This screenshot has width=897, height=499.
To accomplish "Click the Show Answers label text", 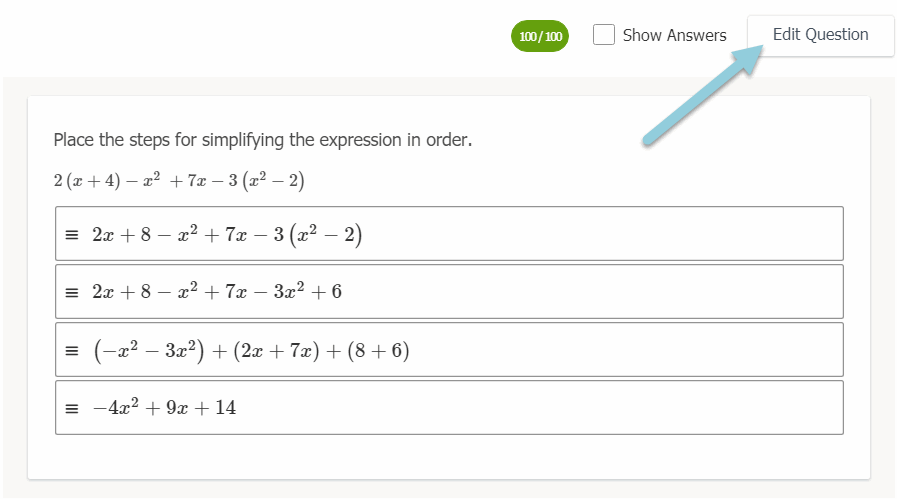I will (x=674, y=35).
